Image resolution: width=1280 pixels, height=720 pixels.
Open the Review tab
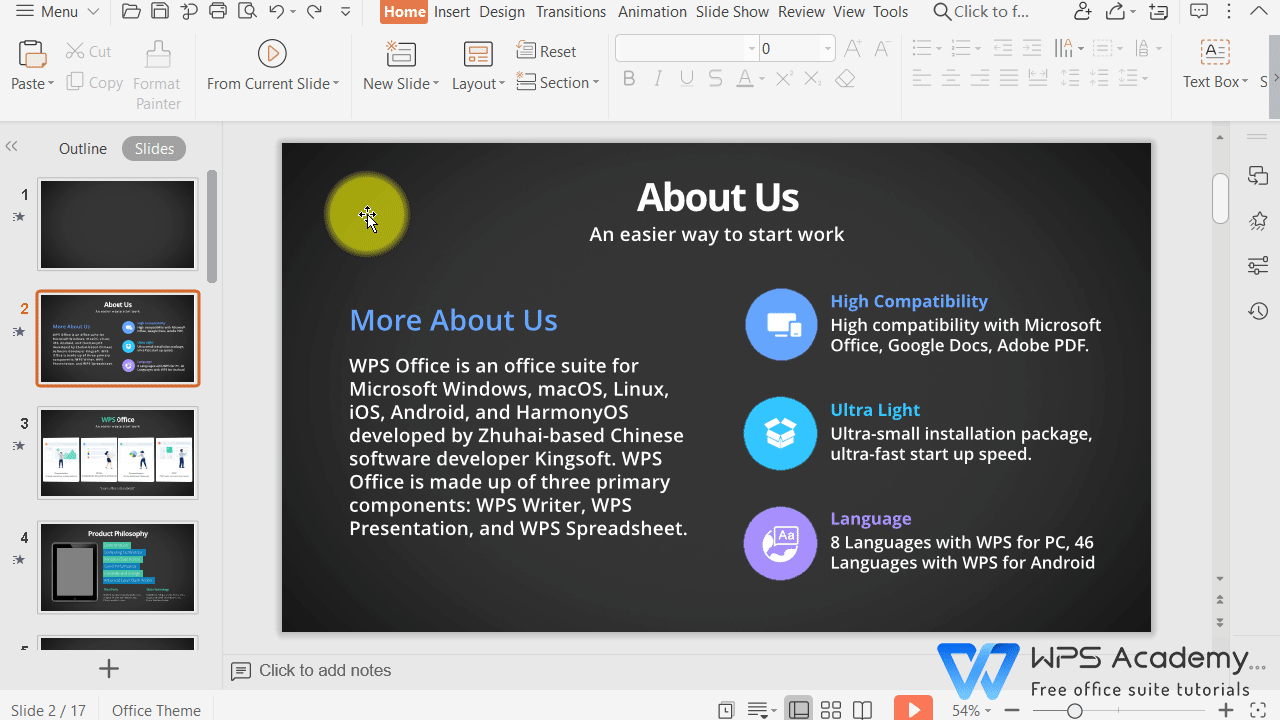pyautogui.click(x=802, y=12)
